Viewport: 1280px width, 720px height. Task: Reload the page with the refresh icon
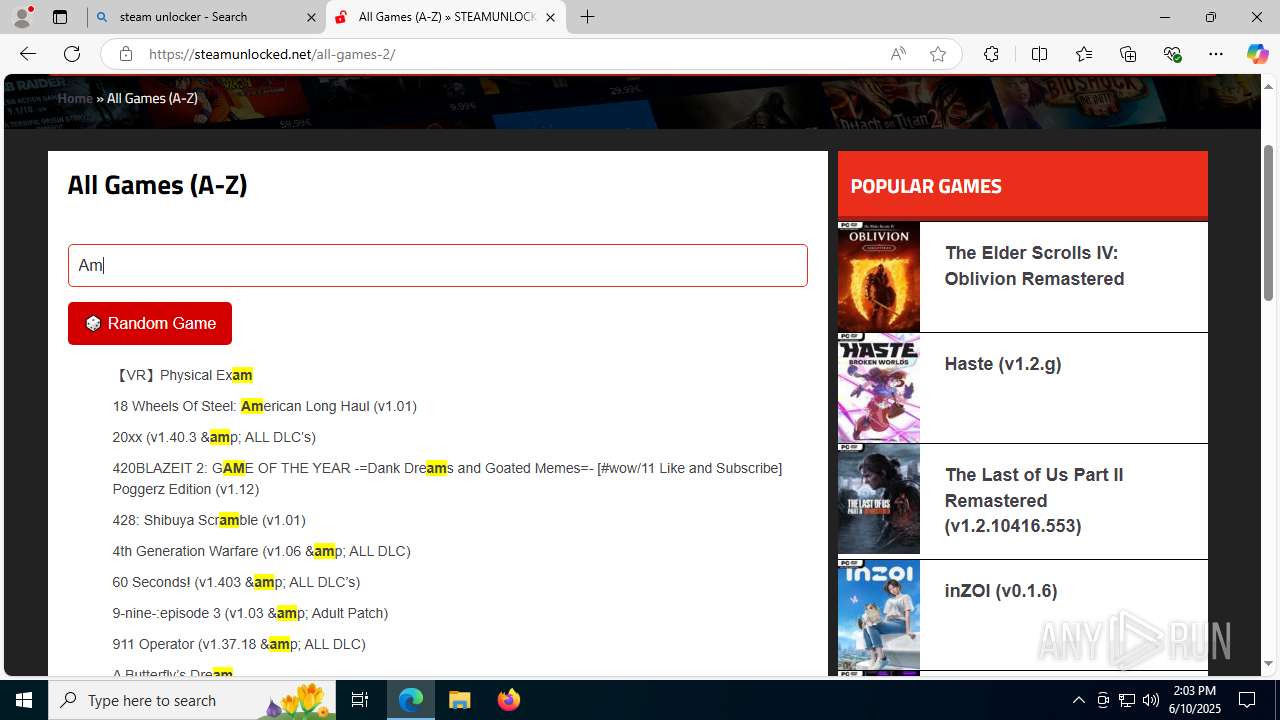point(72,54)
